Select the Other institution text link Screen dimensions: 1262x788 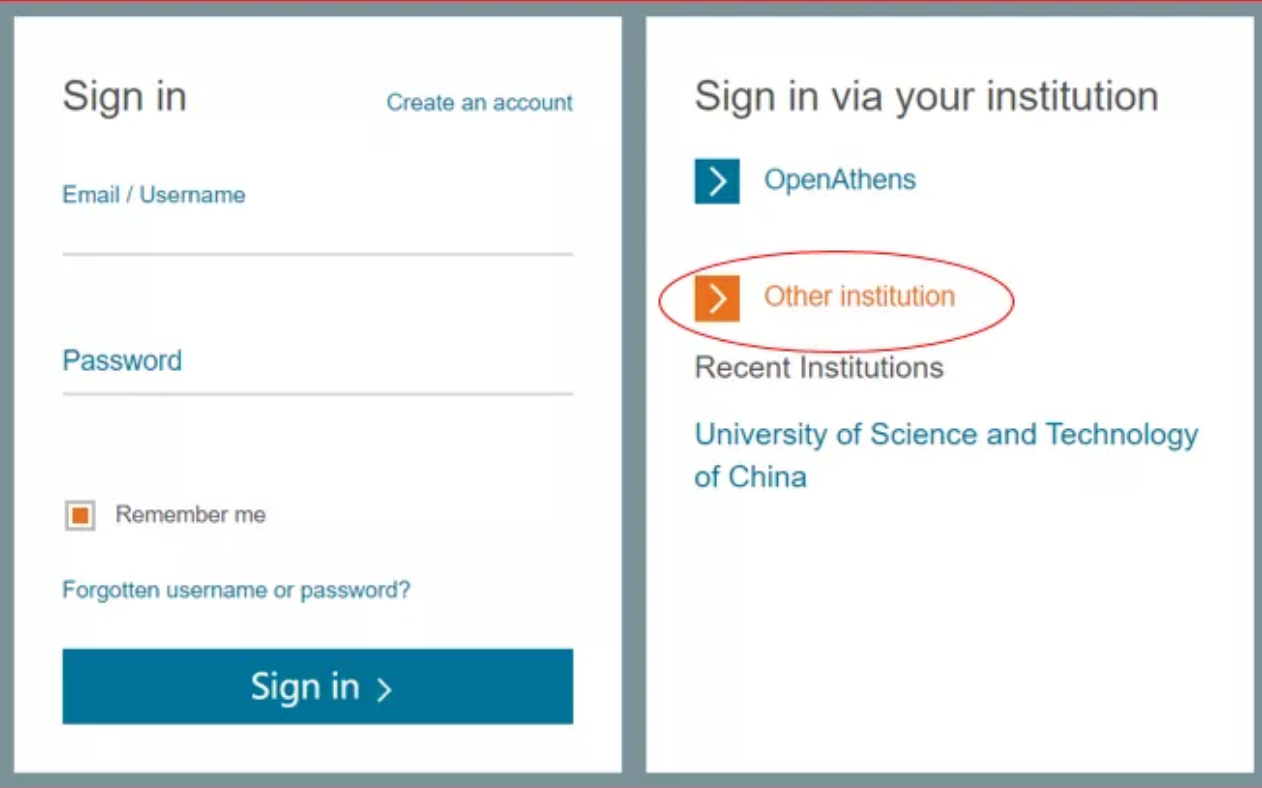click(859, 297)
